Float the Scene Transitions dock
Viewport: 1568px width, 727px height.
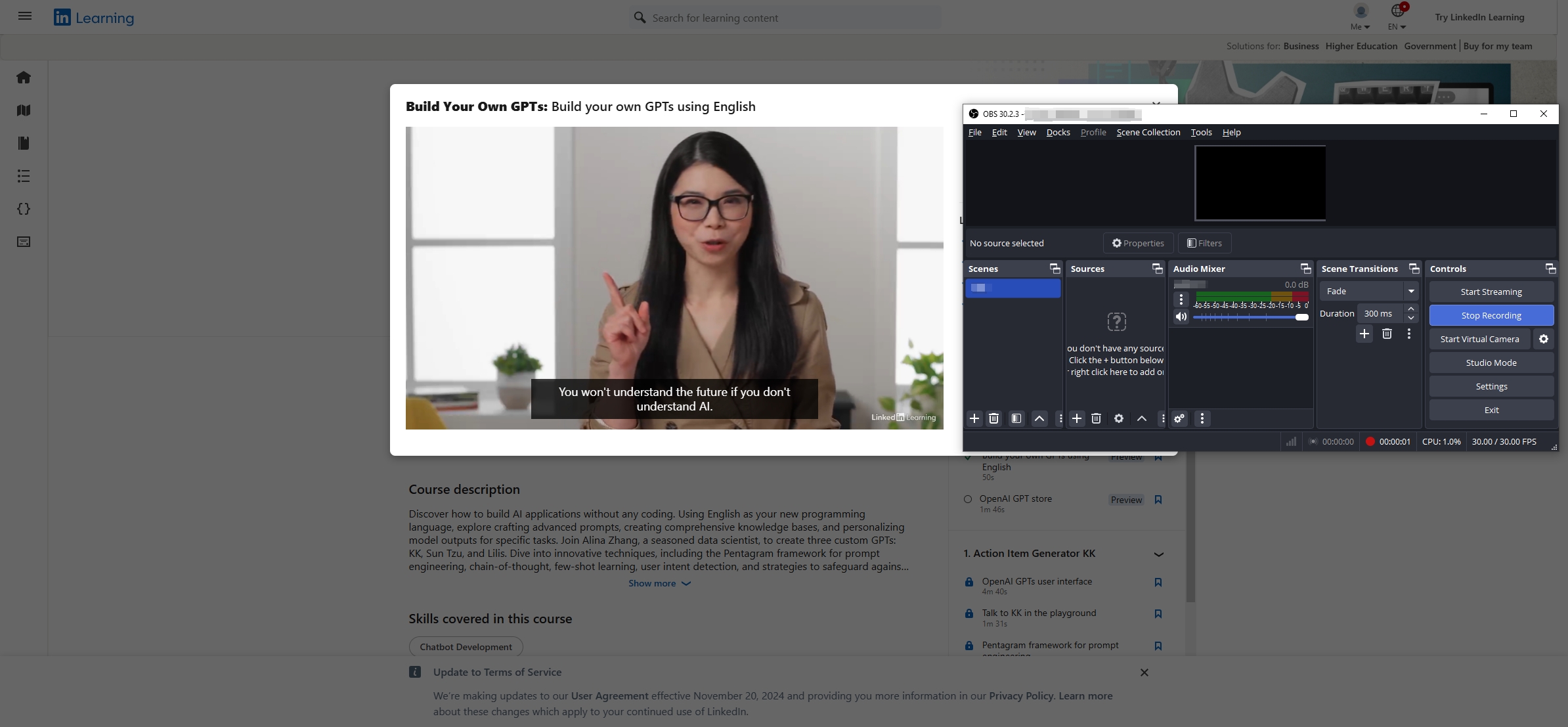pyautogui.click(x=1414, y=269)
